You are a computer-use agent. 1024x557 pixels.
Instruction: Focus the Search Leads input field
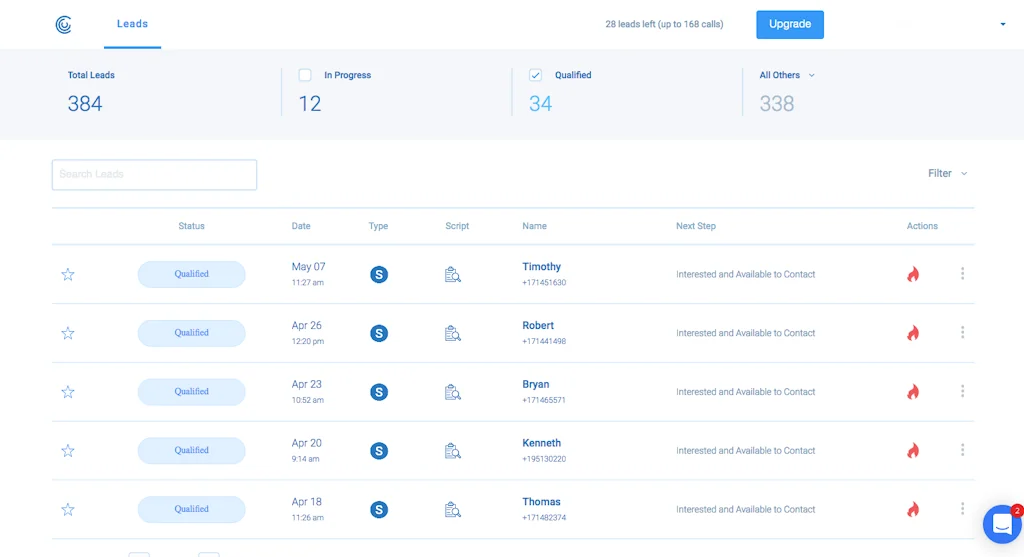tap(154, 174)
